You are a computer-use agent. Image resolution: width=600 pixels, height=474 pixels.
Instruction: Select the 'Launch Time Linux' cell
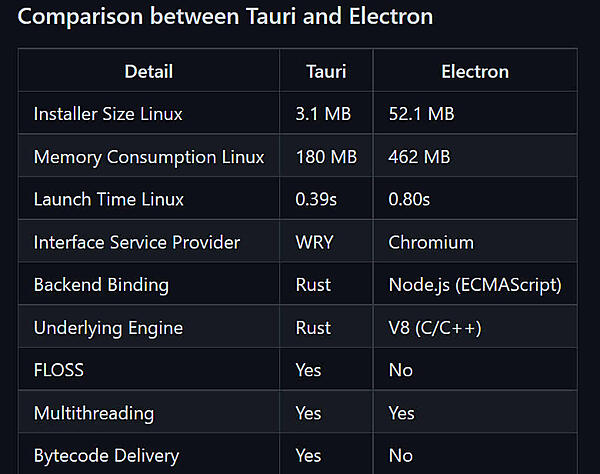(109, 199)
